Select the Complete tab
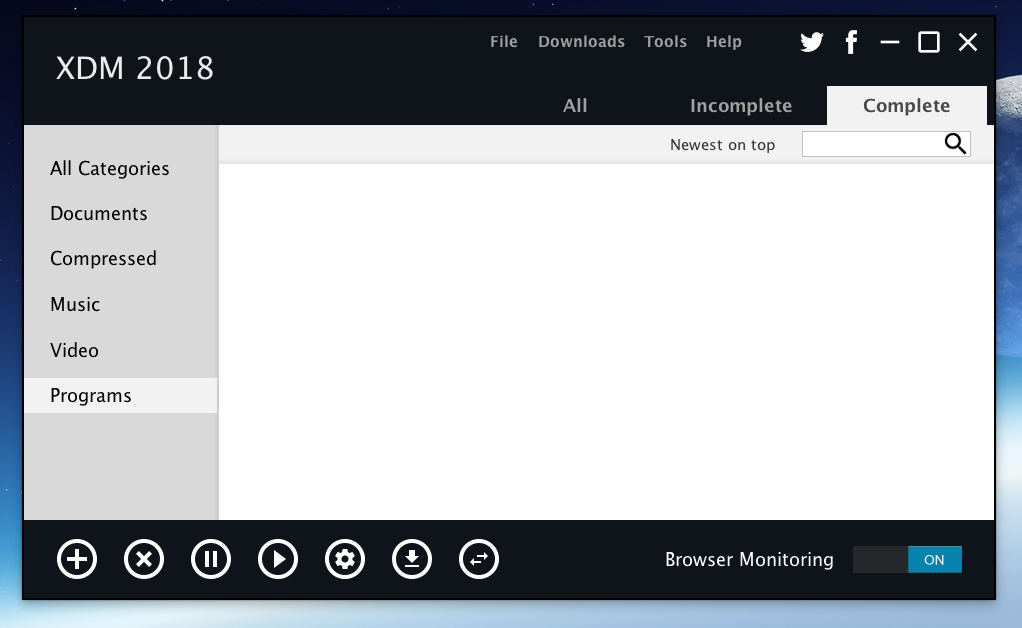1022x628 pixels. click(x=907, y=106)
